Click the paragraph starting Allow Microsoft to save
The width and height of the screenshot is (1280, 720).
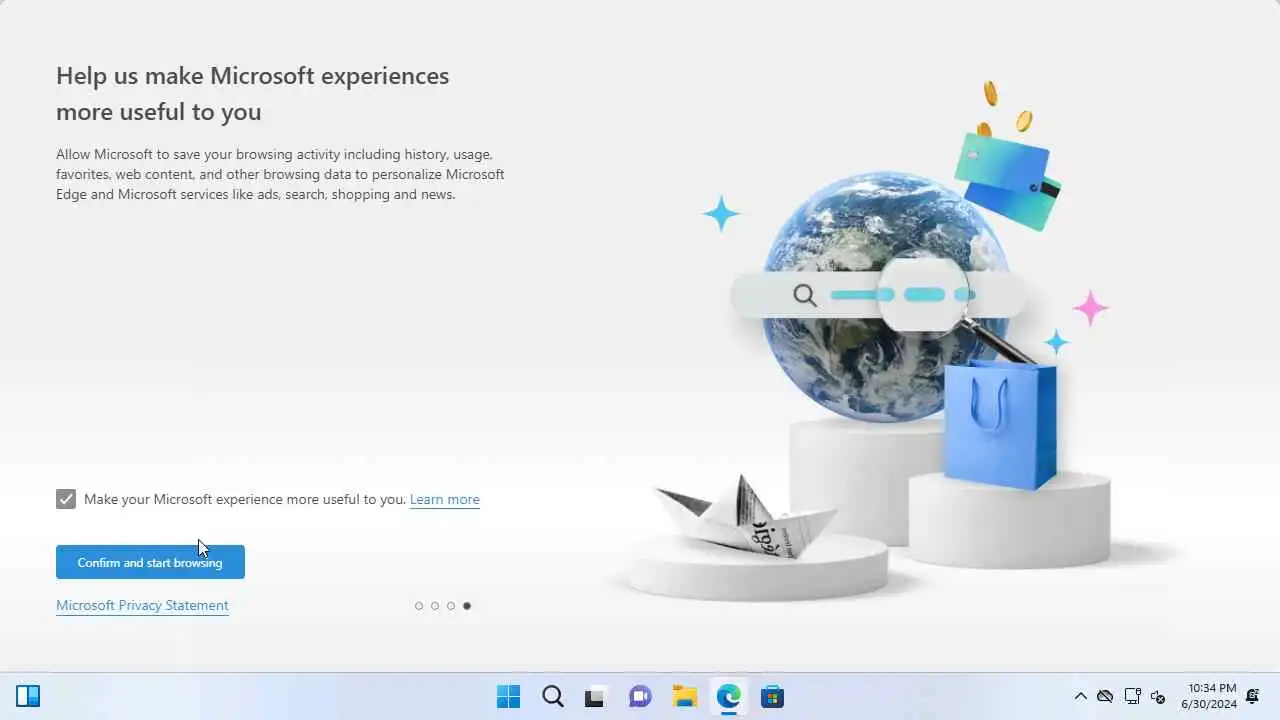(280, 174)
